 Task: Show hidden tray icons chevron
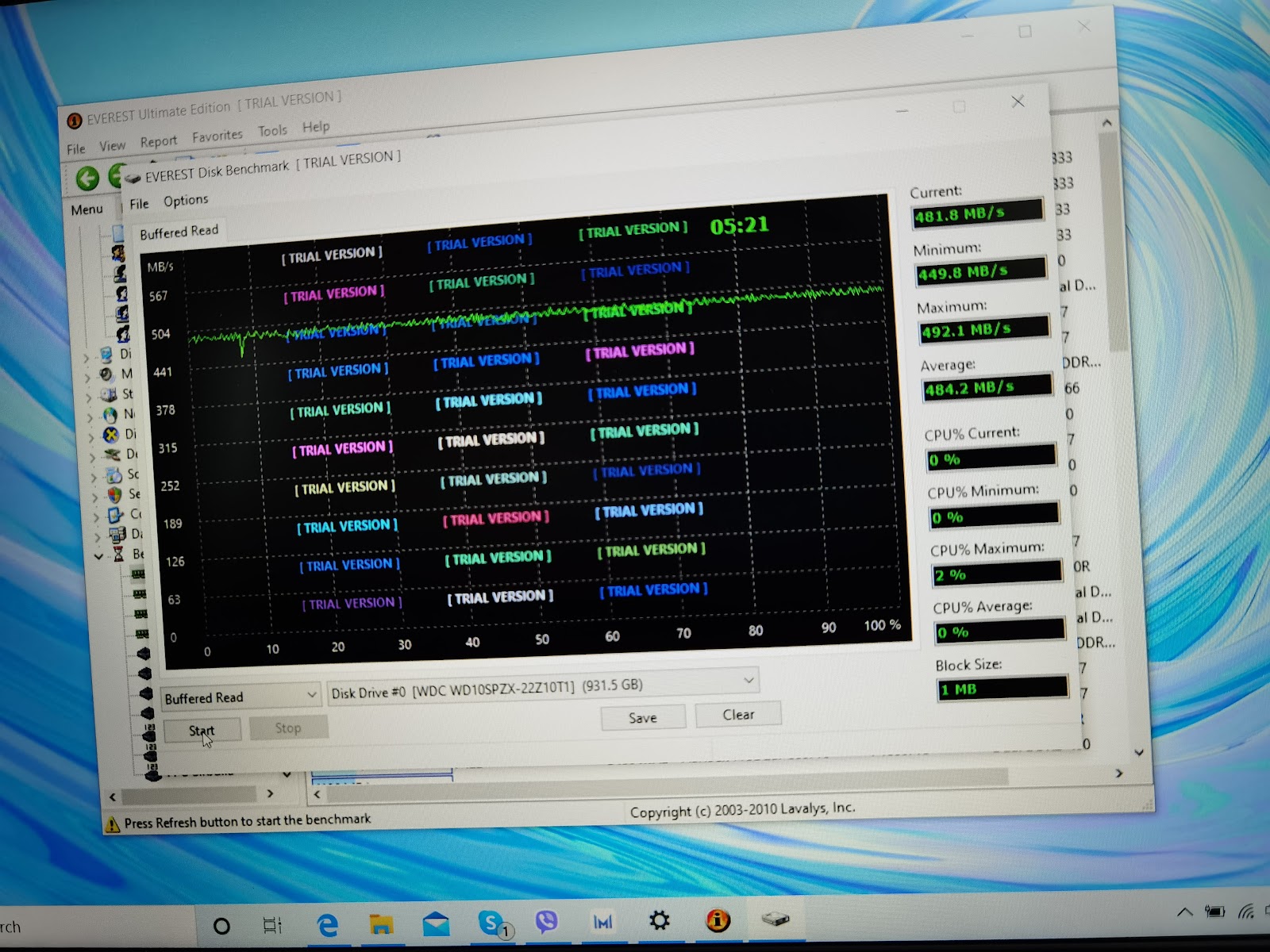[x=1185, y=912]
